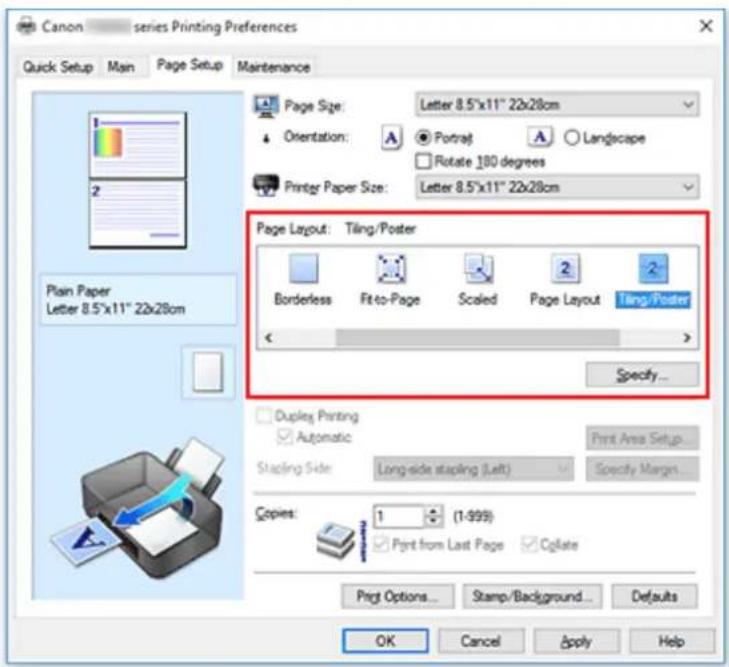Click the layout list right scroll arrow
729x667 pixels.
click(687, 337)
